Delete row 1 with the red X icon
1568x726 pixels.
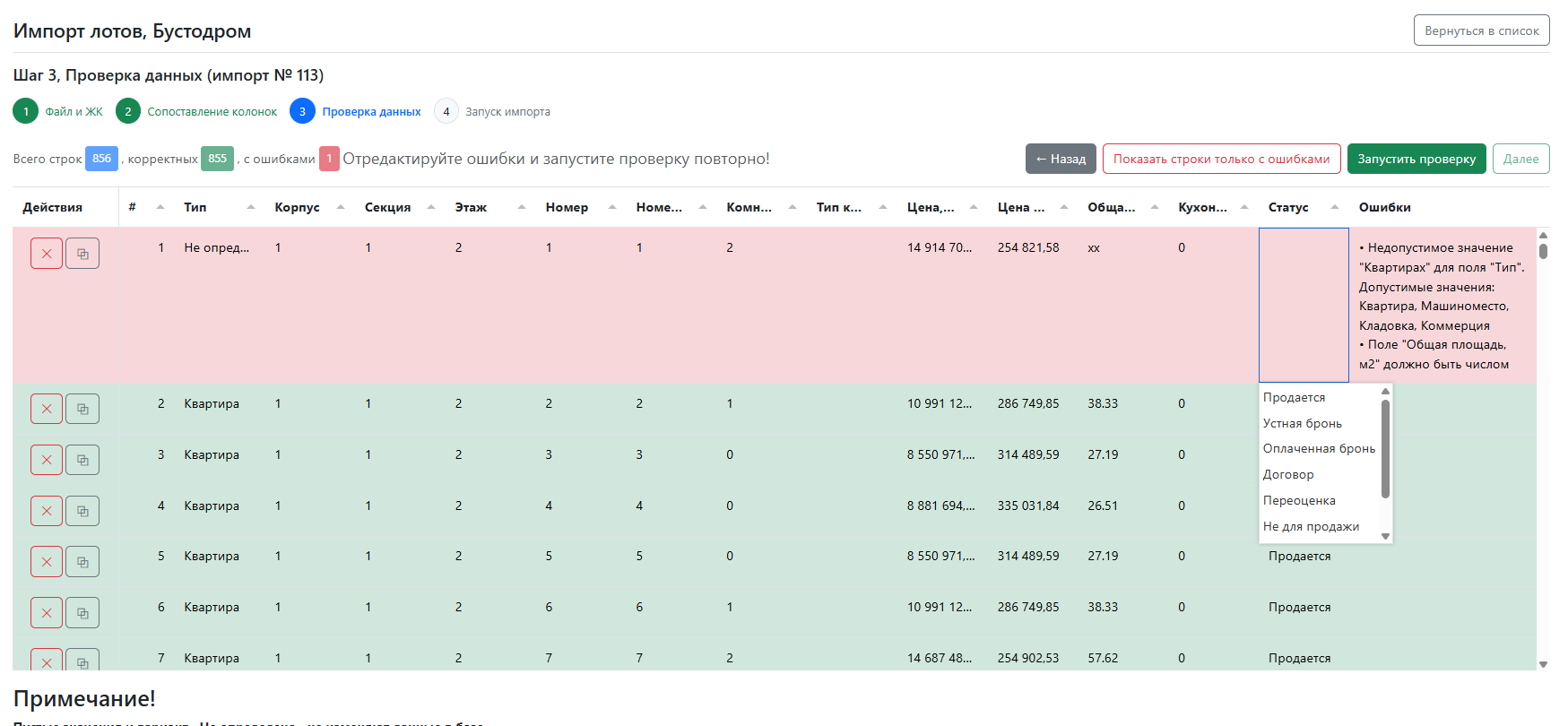47,254
